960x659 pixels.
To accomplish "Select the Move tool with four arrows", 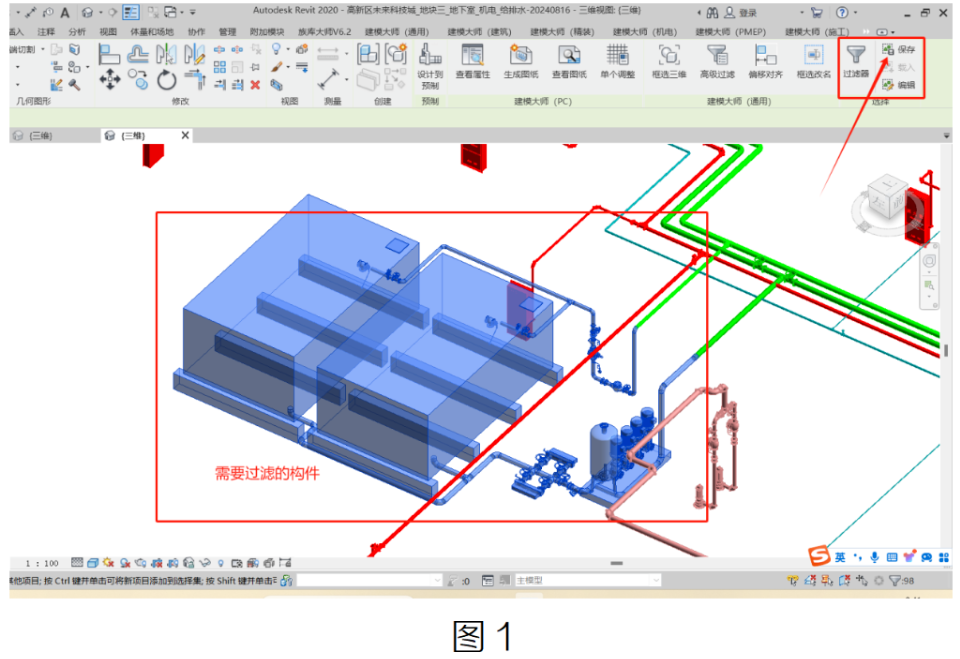I will 110,80.
